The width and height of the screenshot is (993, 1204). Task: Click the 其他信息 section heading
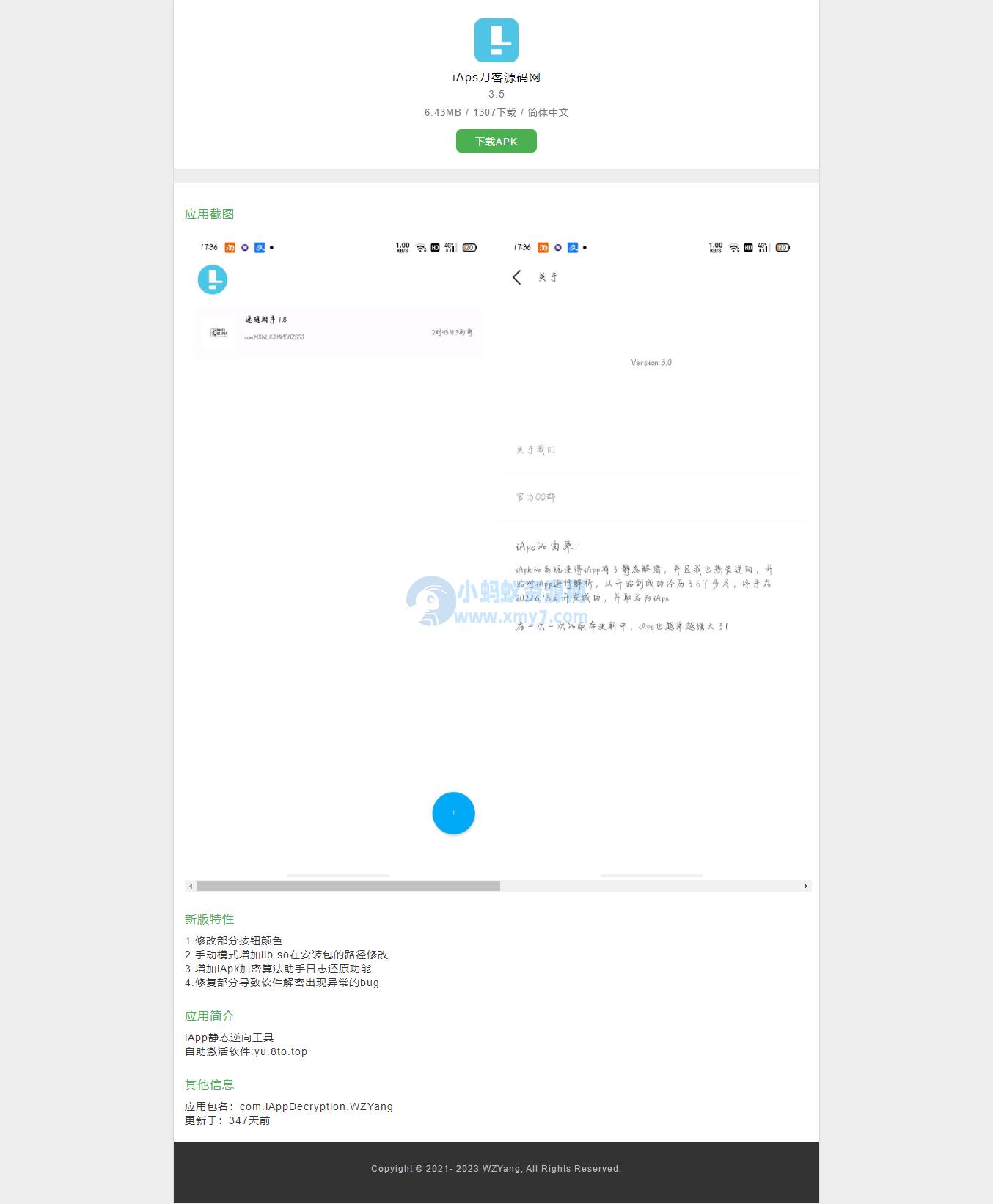click(x=209, y=1085)
